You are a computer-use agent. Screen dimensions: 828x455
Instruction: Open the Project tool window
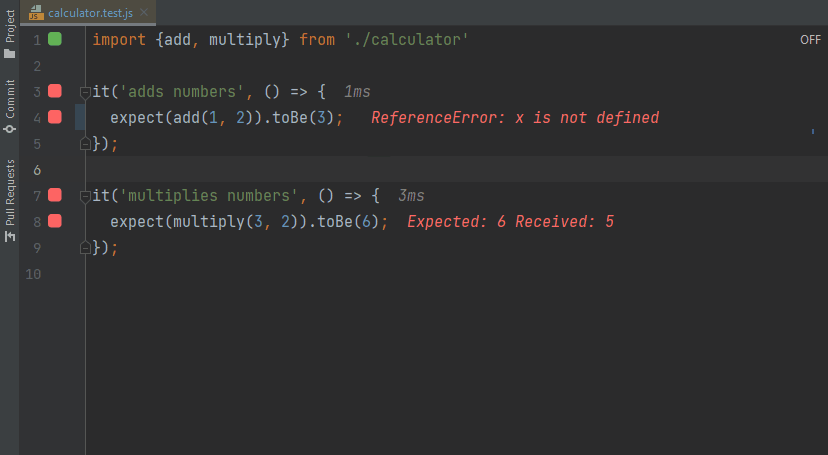point(9,40)
